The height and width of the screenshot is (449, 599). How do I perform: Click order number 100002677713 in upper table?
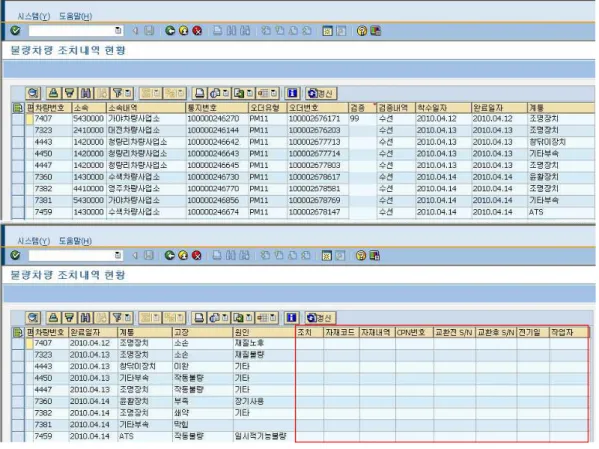pos(314,142)
